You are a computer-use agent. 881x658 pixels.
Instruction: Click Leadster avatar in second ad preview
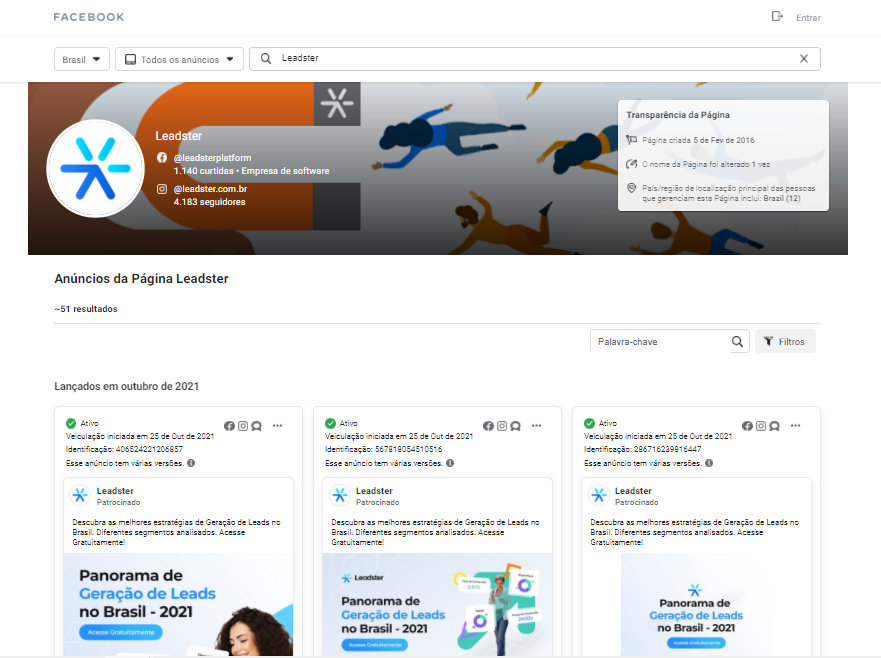tap(339, 495)
